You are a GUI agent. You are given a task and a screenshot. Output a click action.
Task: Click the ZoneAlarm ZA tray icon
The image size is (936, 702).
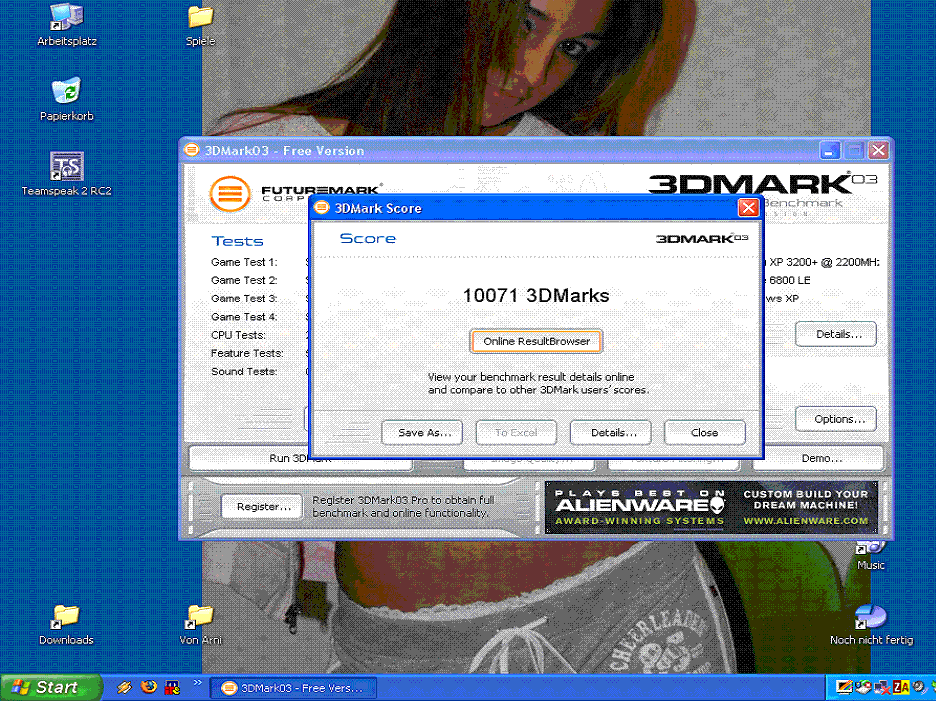901,688
